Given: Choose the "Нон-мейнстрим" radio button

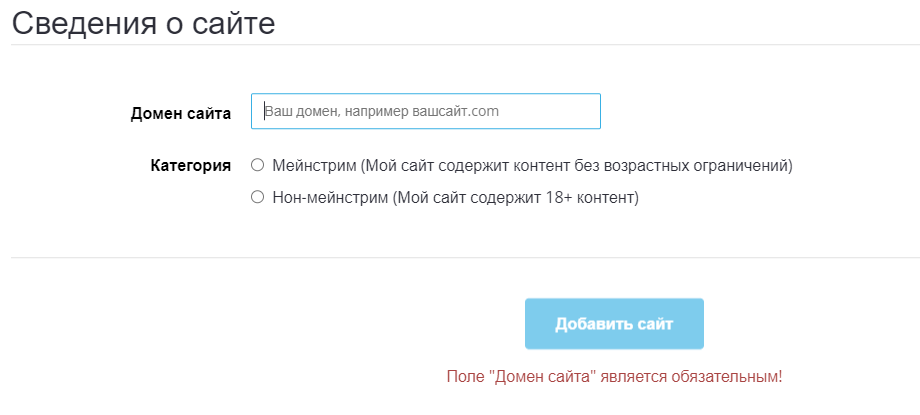Looking at the screenshot, I should pyautogui.click(x=257, y=197).
